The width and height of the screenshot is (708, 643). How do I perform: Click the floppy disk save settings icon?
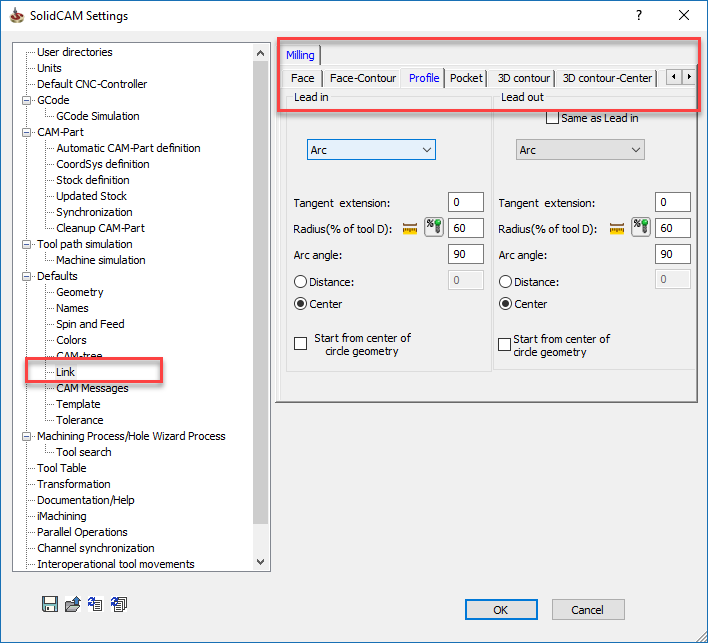(x=50, y=604)
